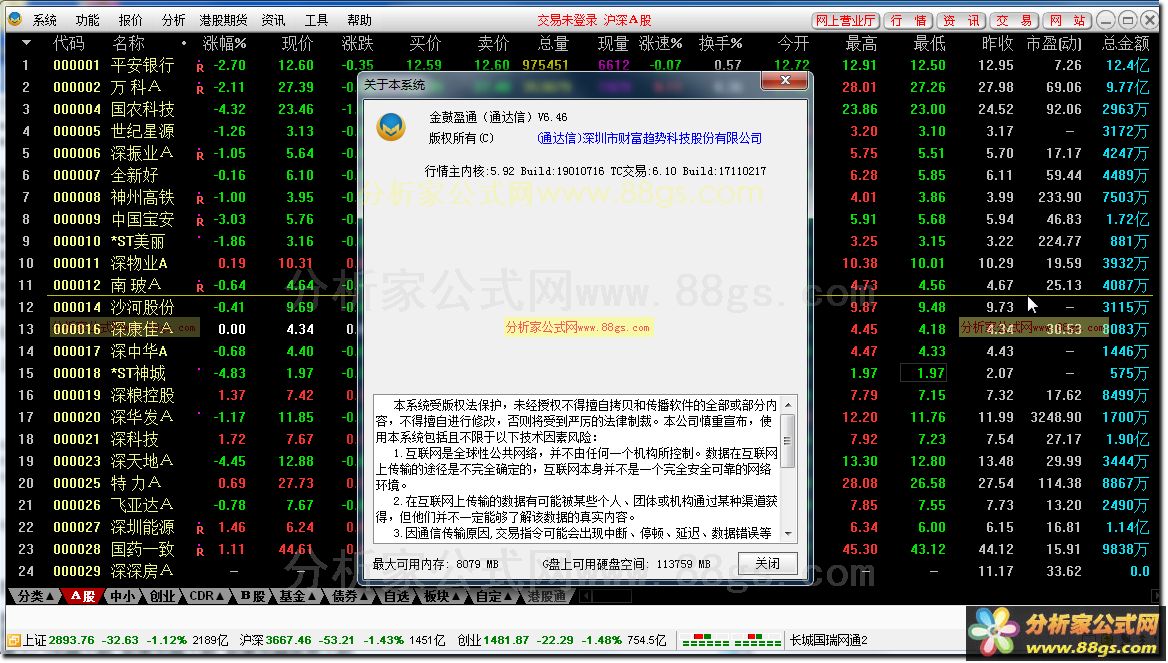Open the 分析 menu

pyautogui.click(x=173, y=20)
